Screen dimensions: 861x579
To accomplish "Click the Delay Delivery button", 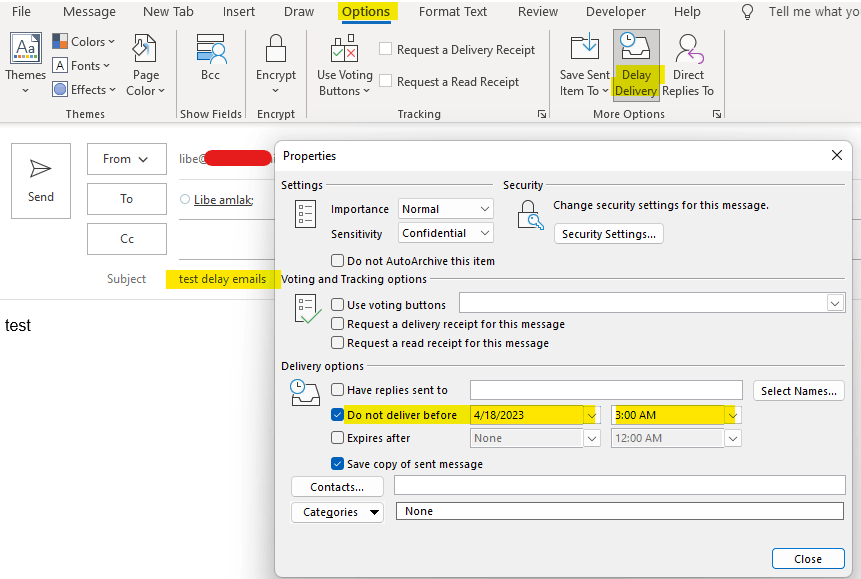I will click(636, 65).
